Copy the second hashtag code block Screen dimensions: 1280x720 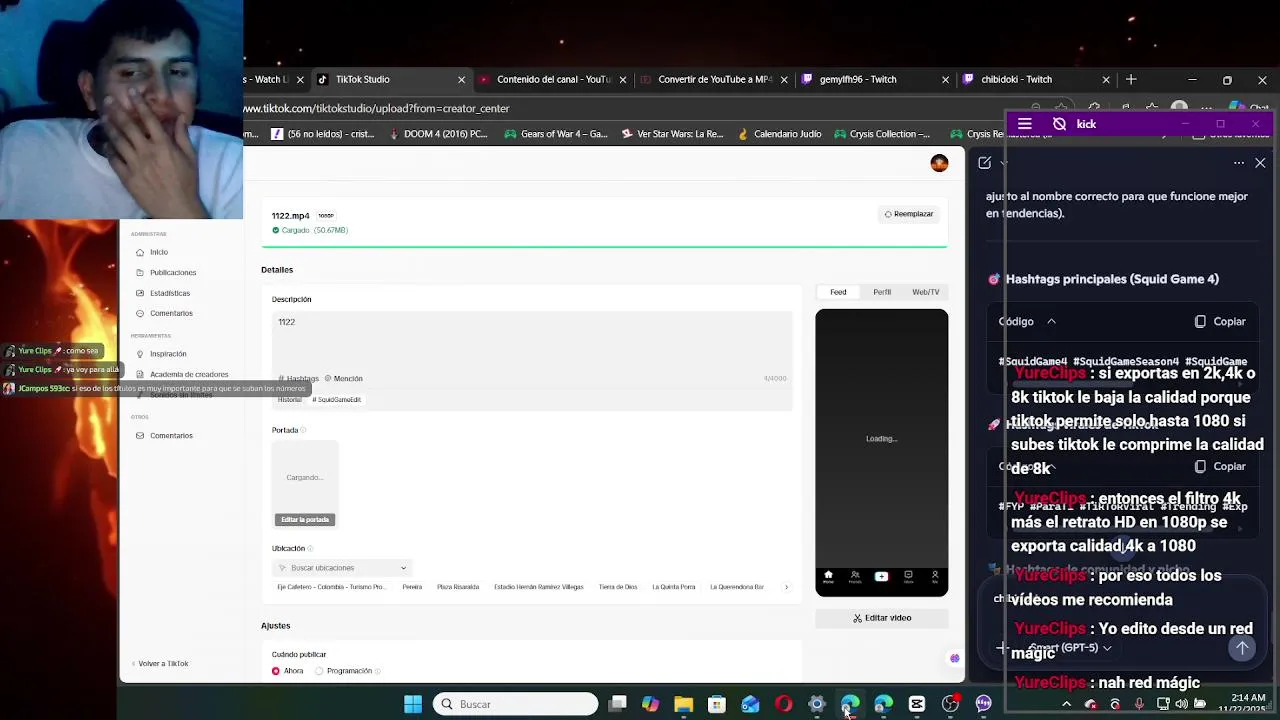[x=1220, y=466]
